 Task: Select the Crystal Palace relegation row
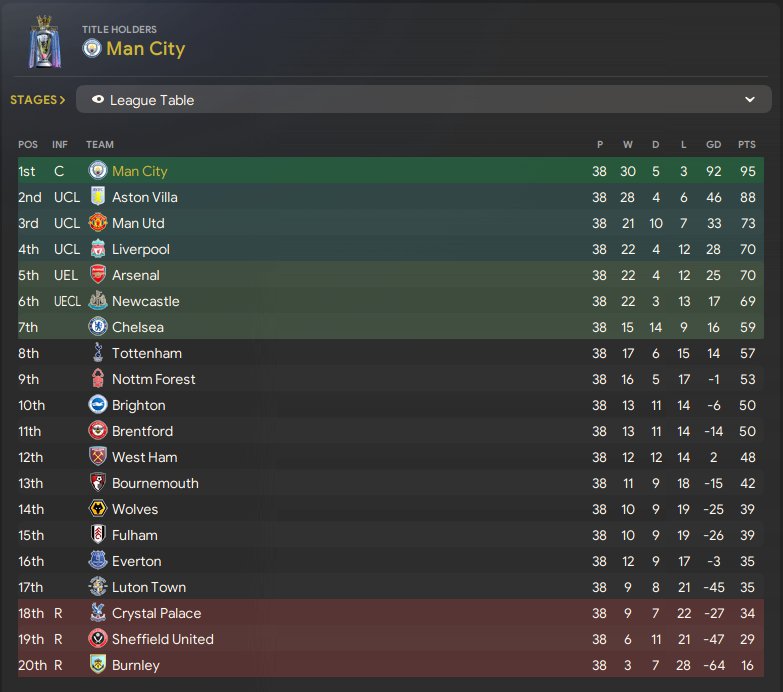coord(391,613)
